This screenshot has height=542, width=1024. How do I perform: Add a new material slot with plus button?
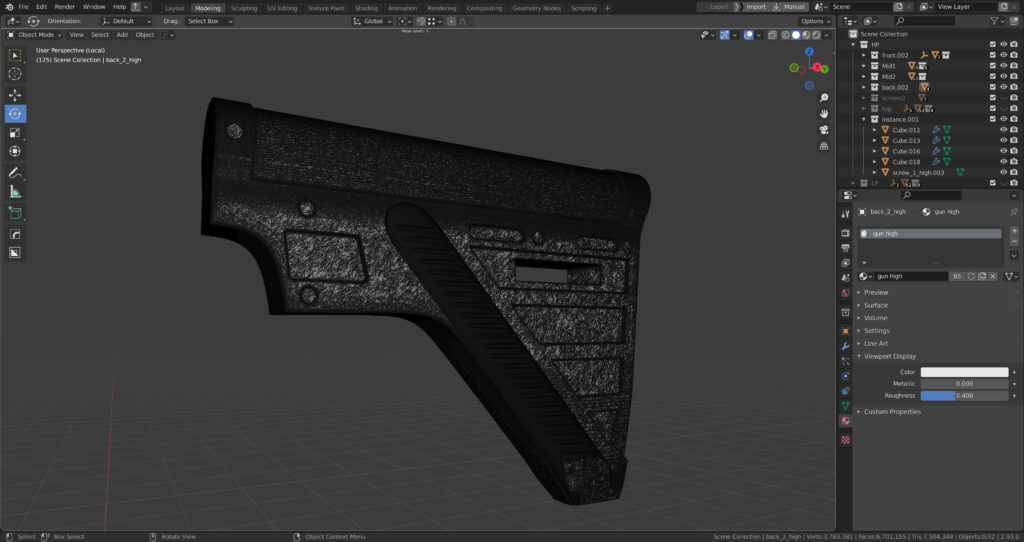point(1014,231)
